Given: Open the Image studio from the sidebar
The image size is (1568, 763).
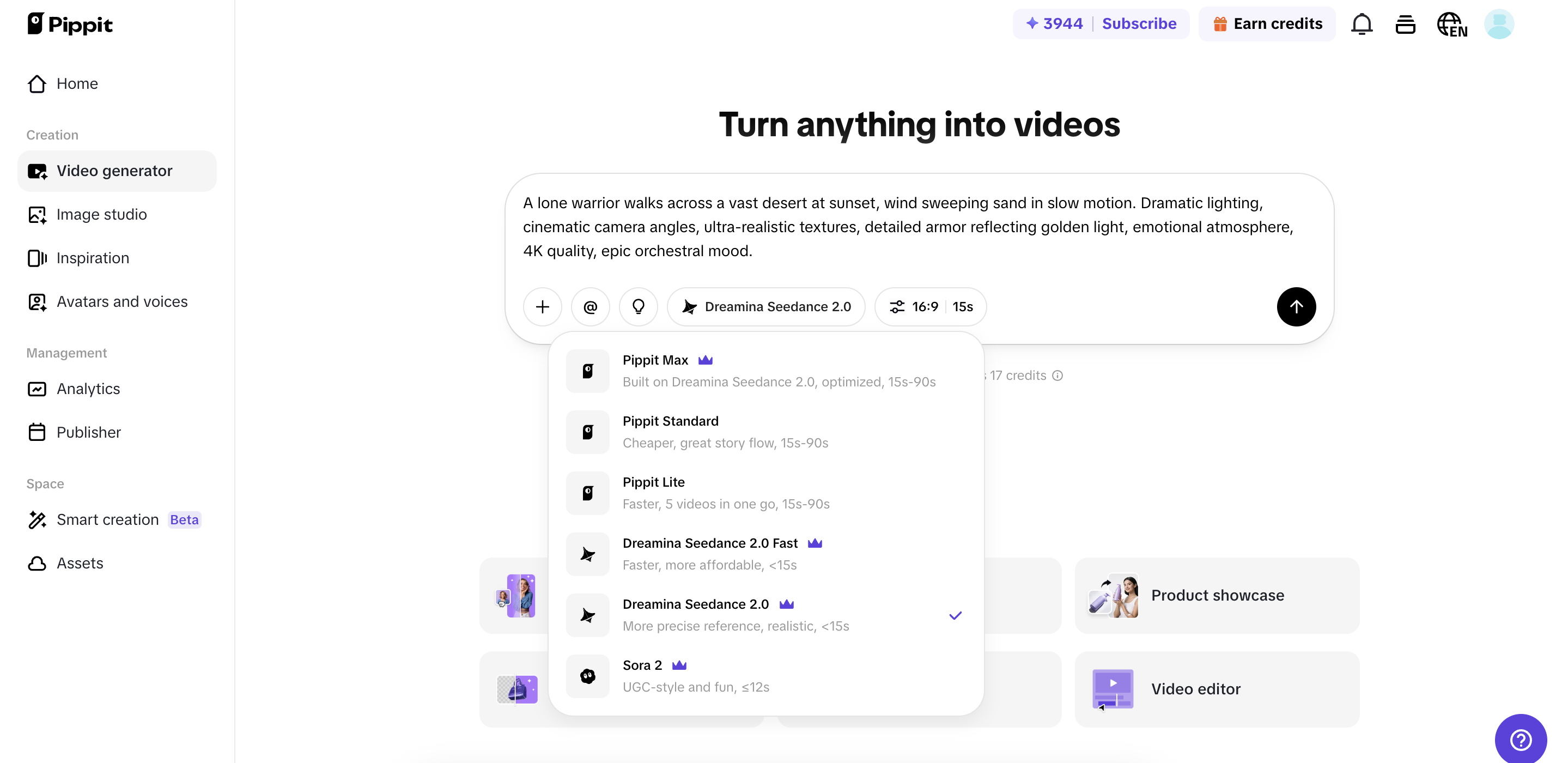Looking at the screenshot, I should (x=102, y=214).
